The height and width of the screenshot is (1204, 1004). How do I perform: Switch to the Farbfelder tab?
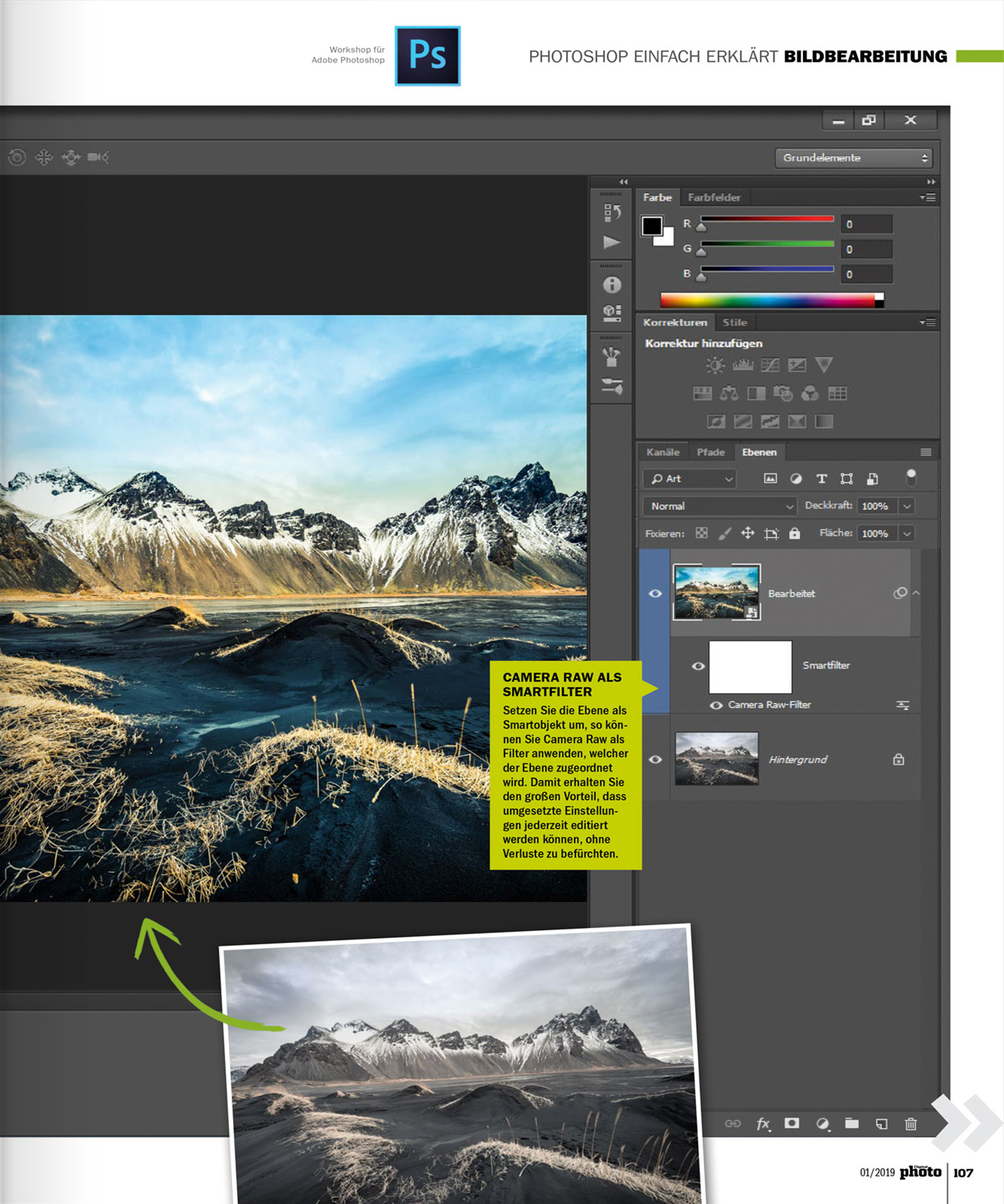[713, 198]
